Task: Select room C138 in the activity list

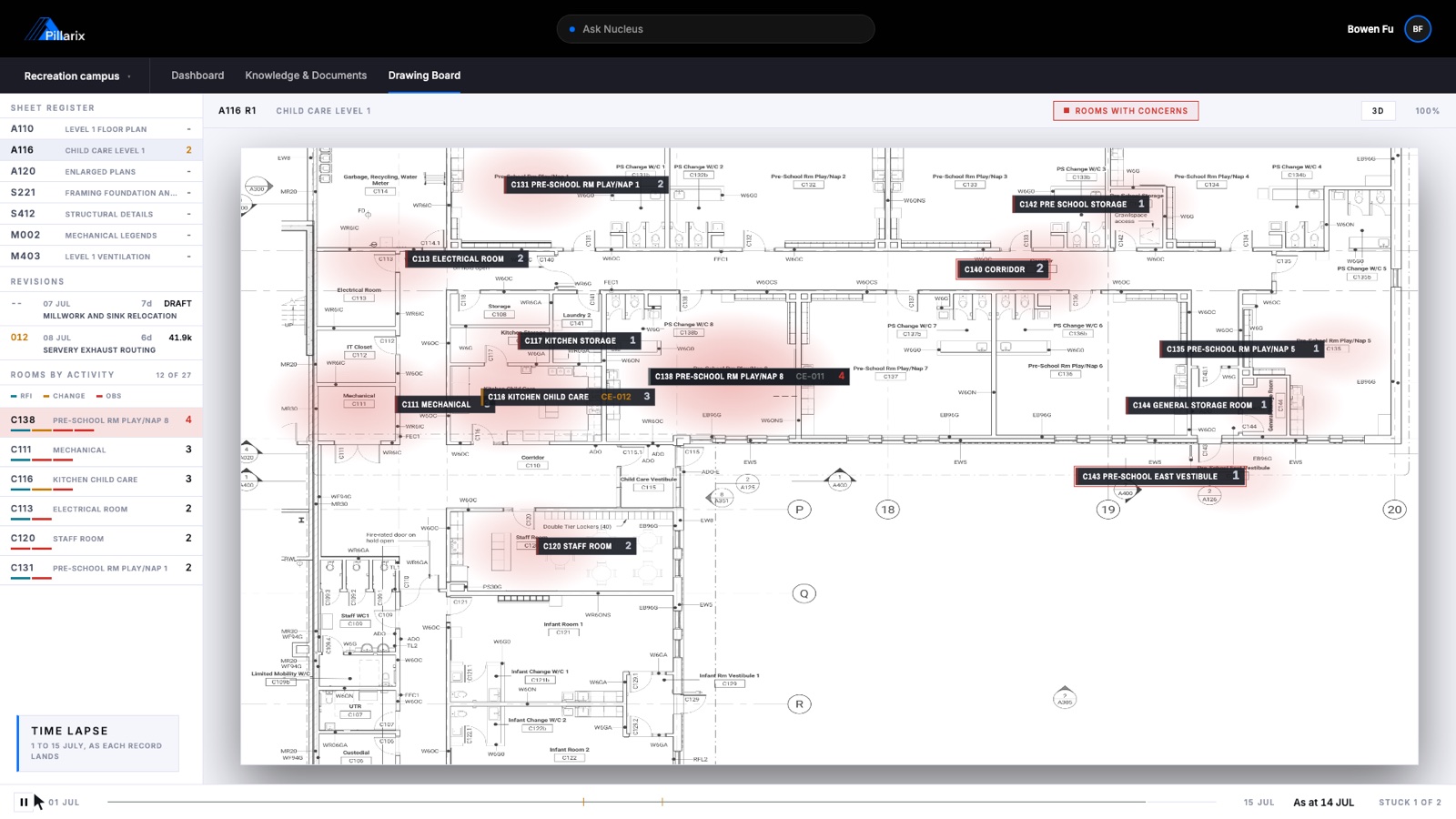Action: pos(101,420)
